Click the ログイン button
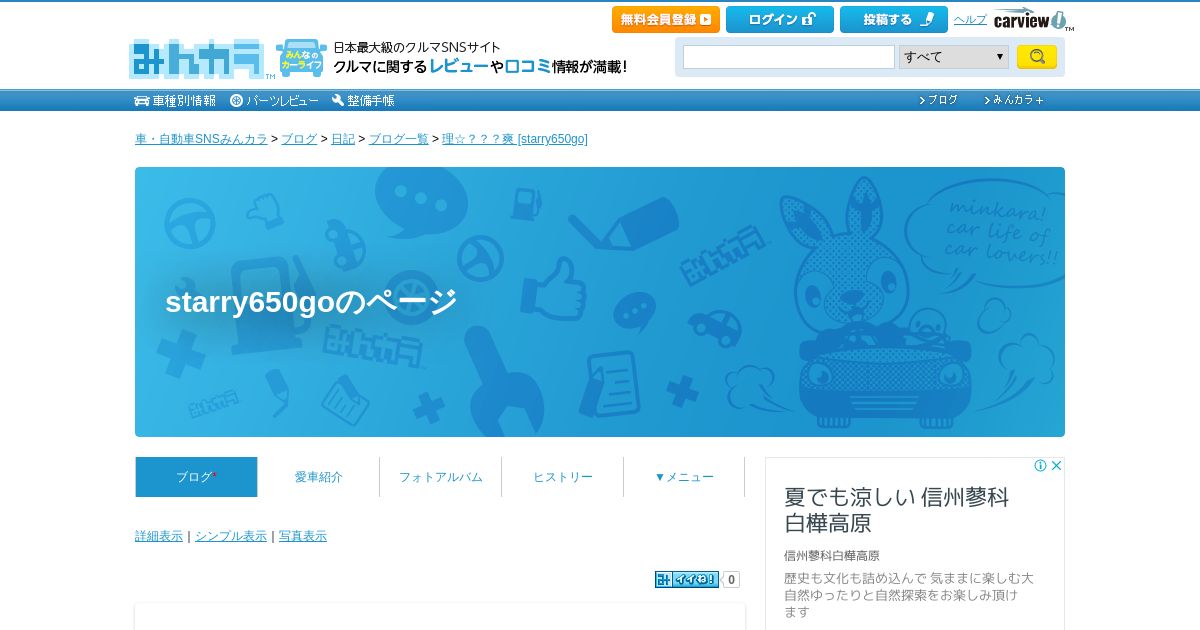The width and height of the screenshot is (1200, 630). pos(780,19)
